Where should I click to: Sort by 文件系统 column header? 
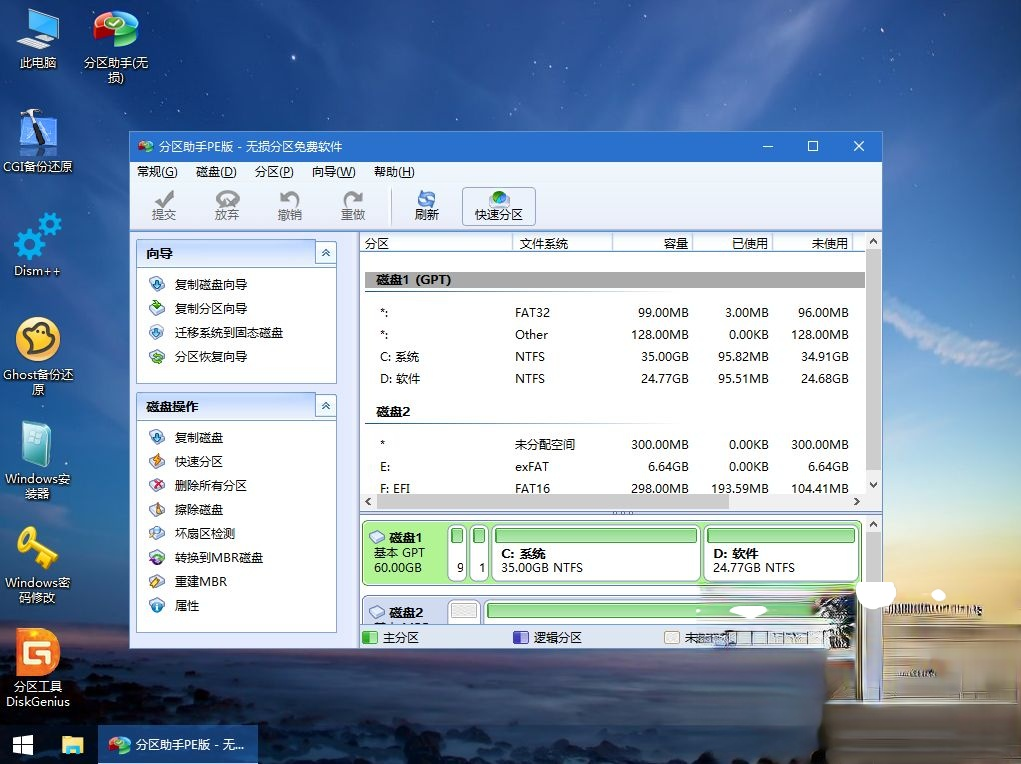[x=563, y=244]
